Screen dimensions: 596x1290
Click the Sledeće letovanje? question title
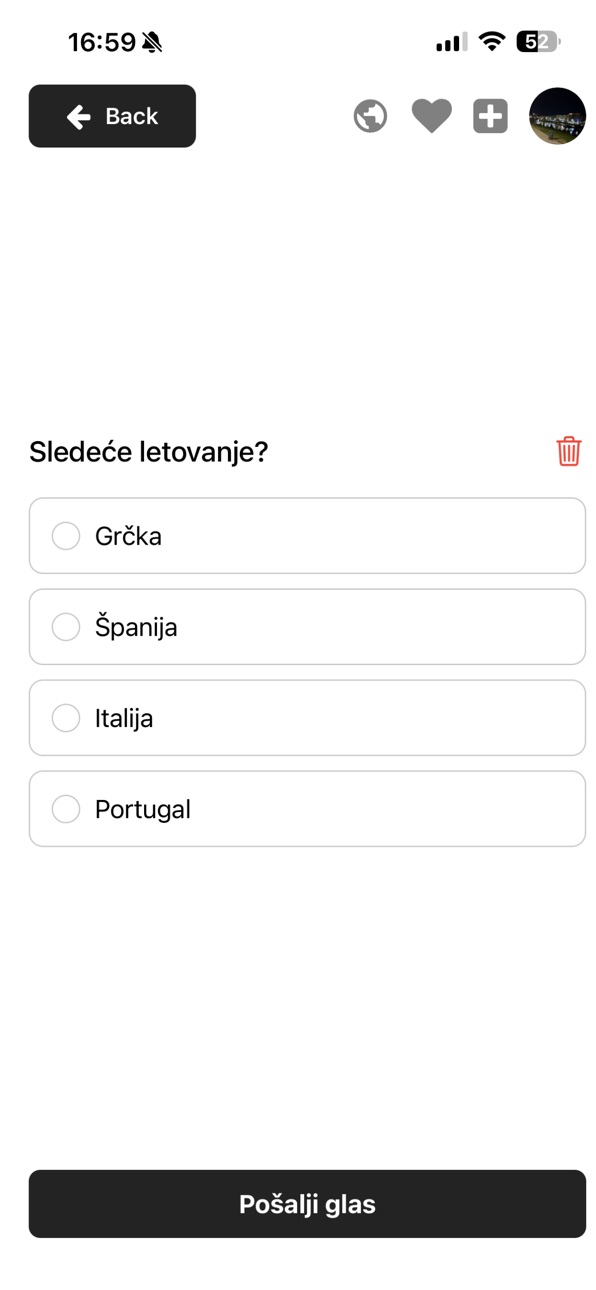click(x=149, y=452)
